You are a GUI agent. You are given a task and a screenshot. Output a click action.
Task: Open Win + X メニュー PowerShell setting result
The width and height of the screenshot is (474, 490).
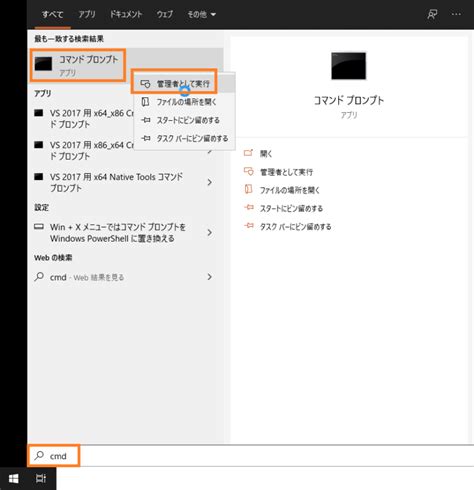point(125,233)
